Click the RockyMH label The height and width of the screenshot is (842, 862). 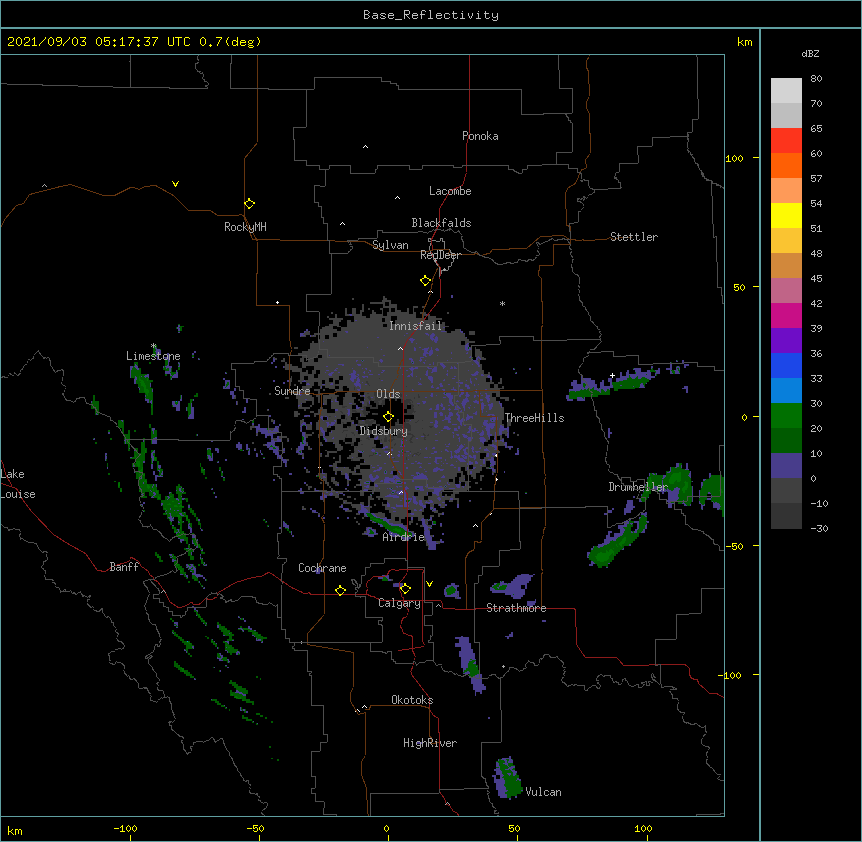[x=245, y=227]
